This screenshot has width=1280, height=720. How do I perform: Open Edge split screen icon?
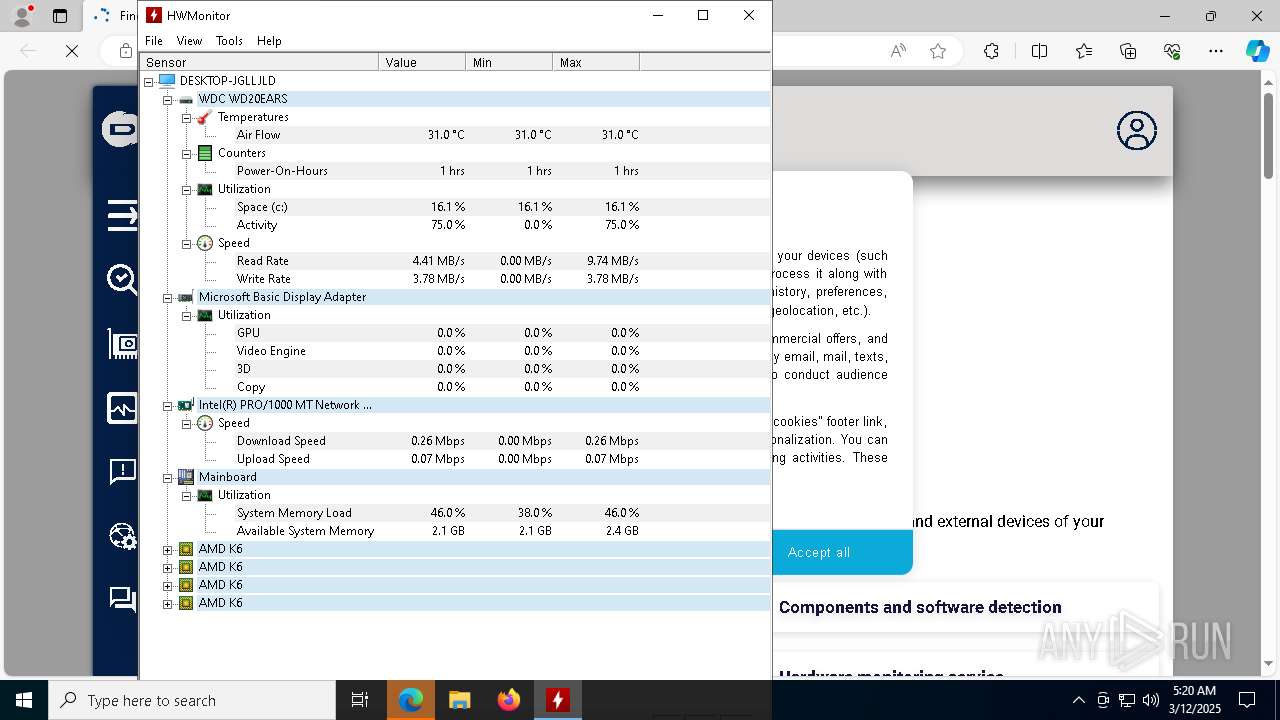click(1039, 51)
